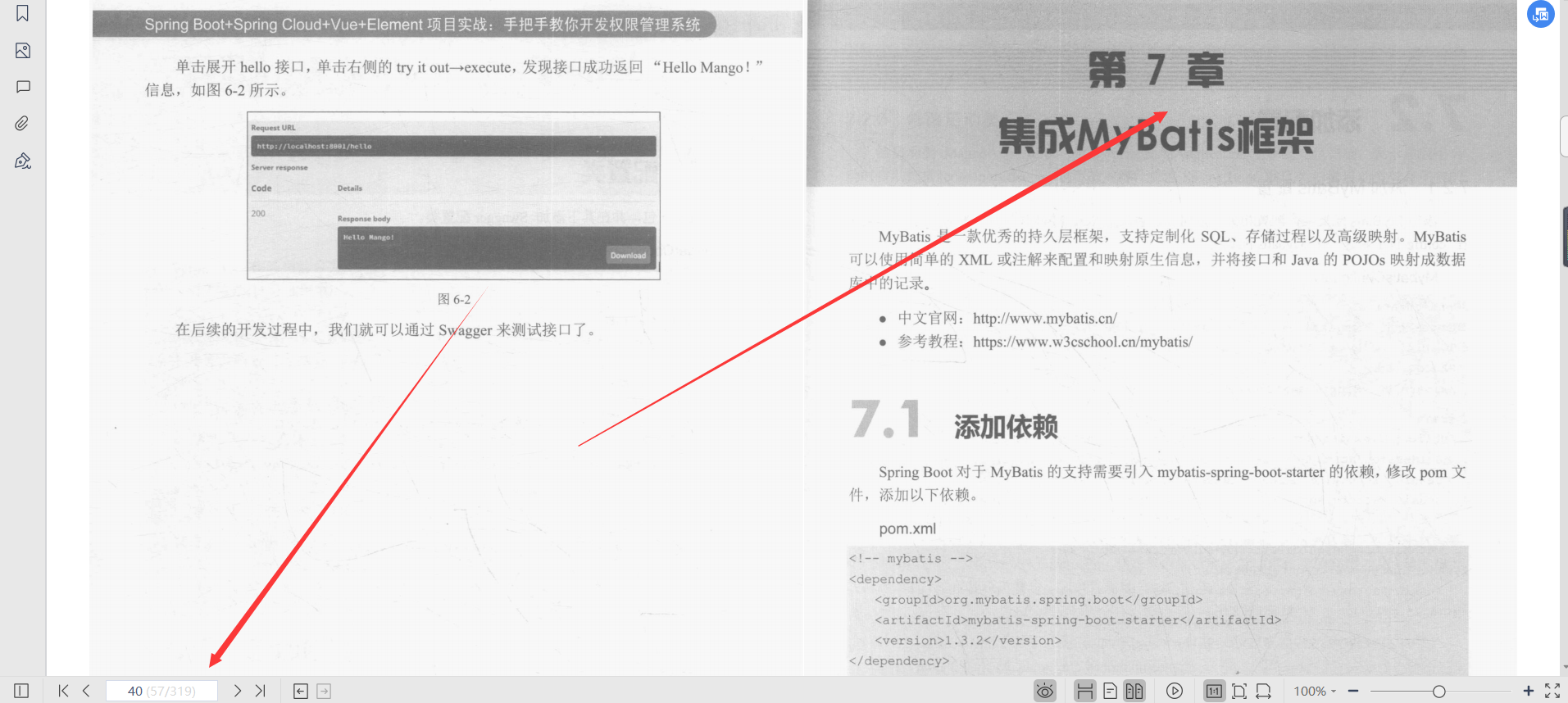Open the signature stamp panel

(x=23, y=161)
